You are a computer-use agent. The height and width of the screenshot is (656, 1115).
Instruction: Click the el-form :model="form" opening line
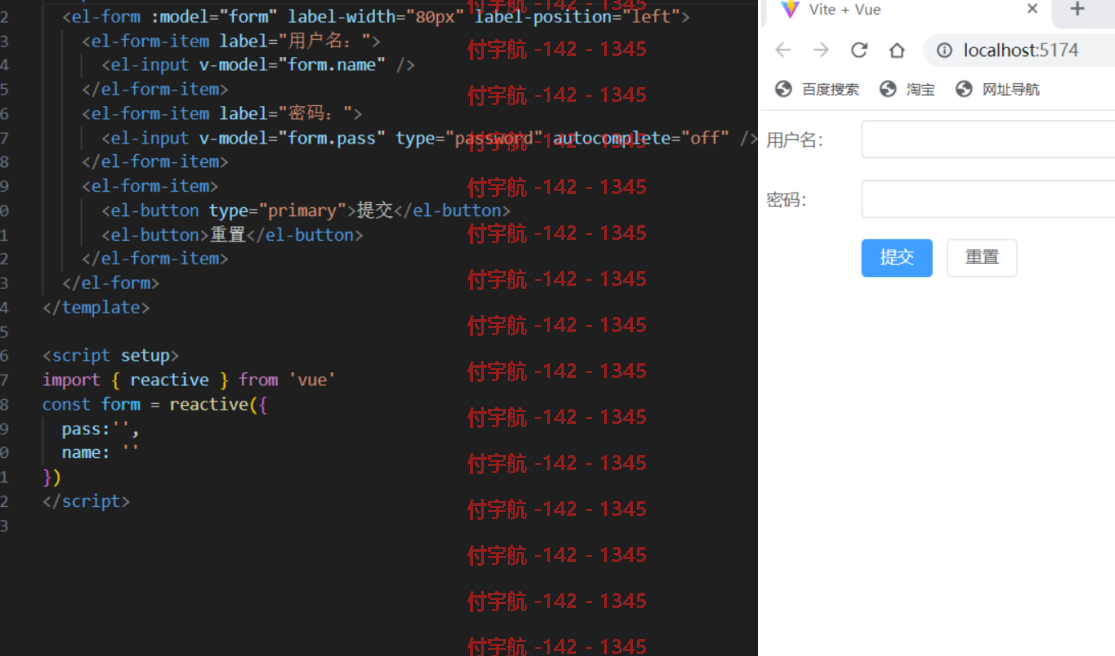(x=375, y=16)
